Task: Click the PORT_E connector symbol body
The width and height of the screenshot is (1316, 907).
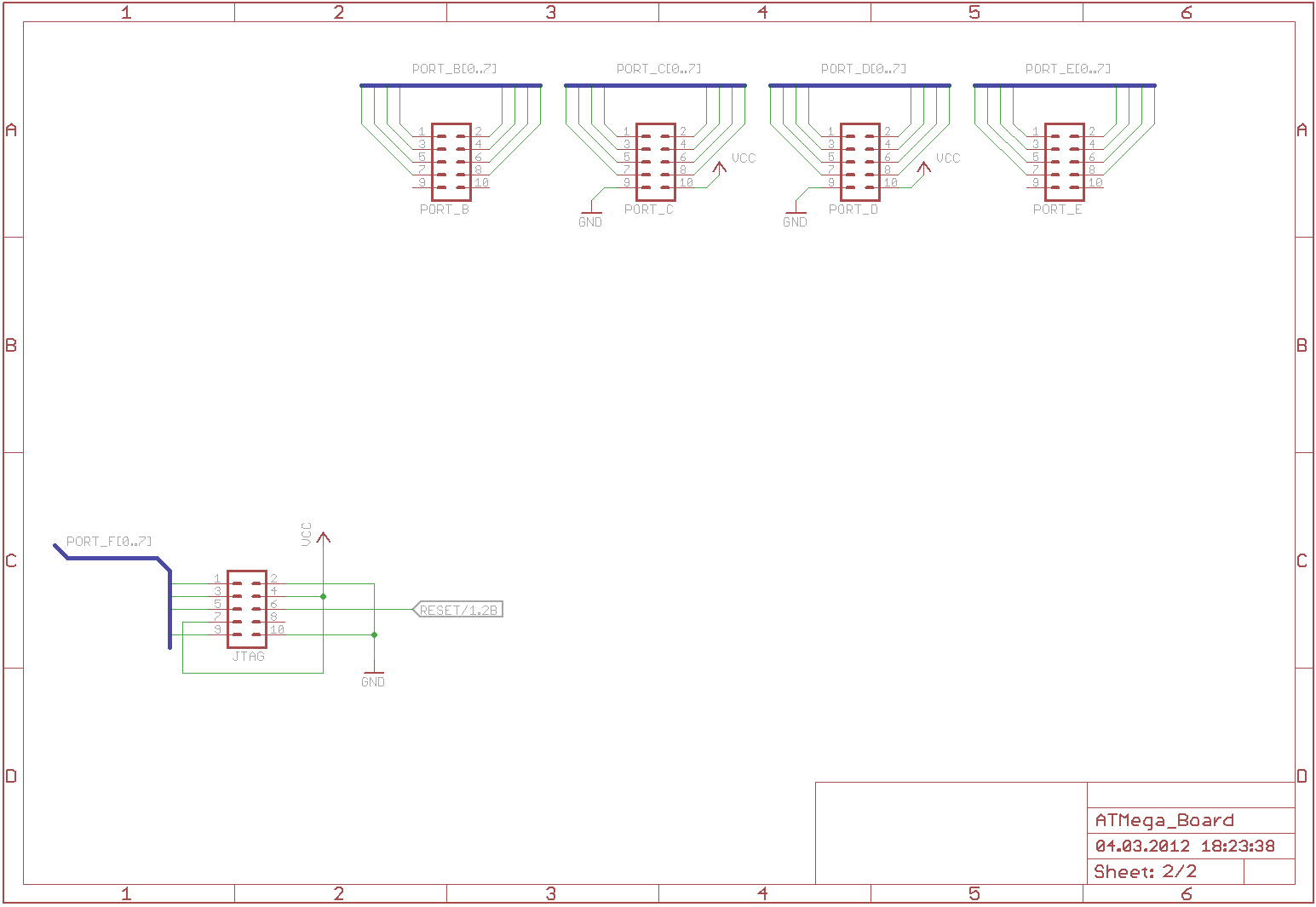Action: [1065, 162]
